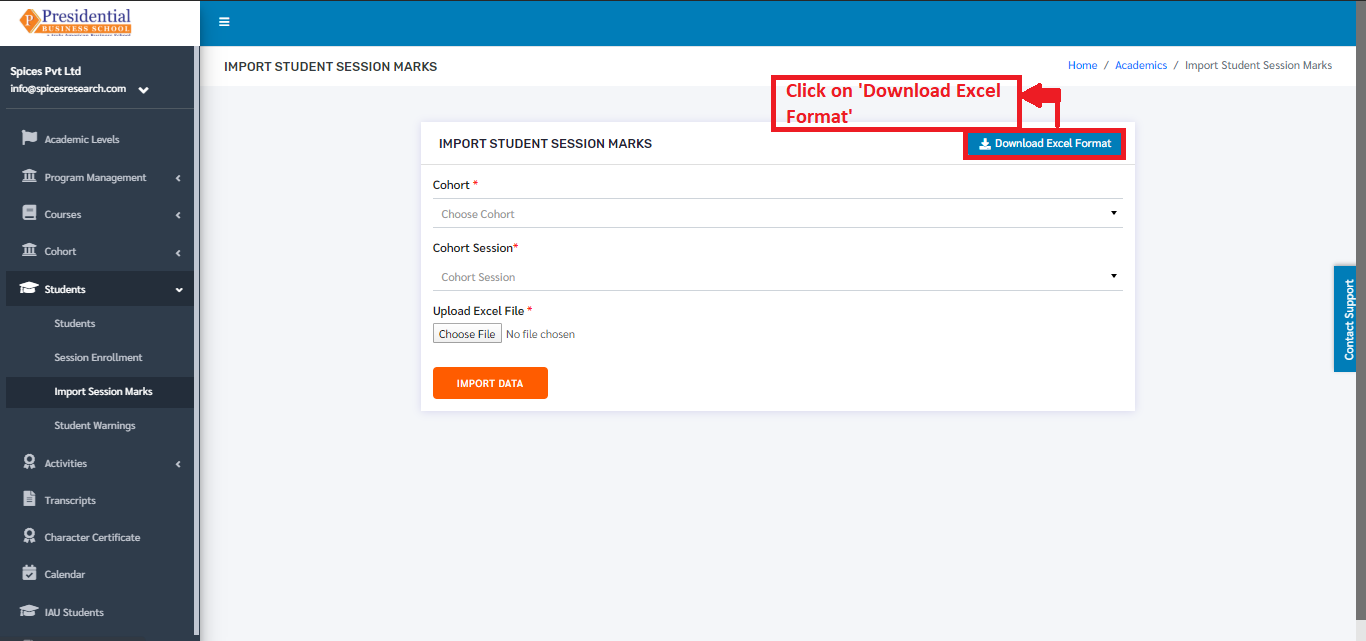Open the Spices Pvt Ltd account dropdown
1366x641 pixels.
pyautogui.click(x=143, y=90)
